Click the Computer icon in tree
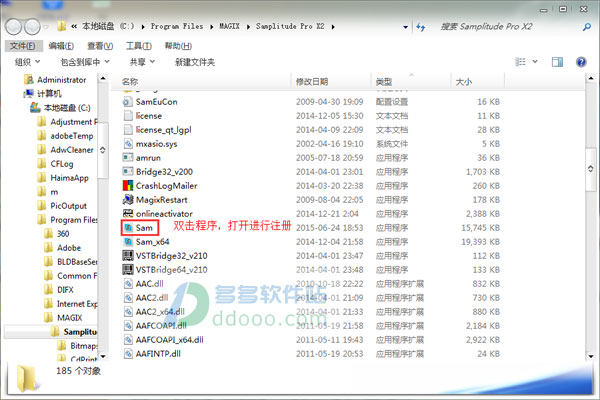Screen dimensions: 600x400 [29, 94]
